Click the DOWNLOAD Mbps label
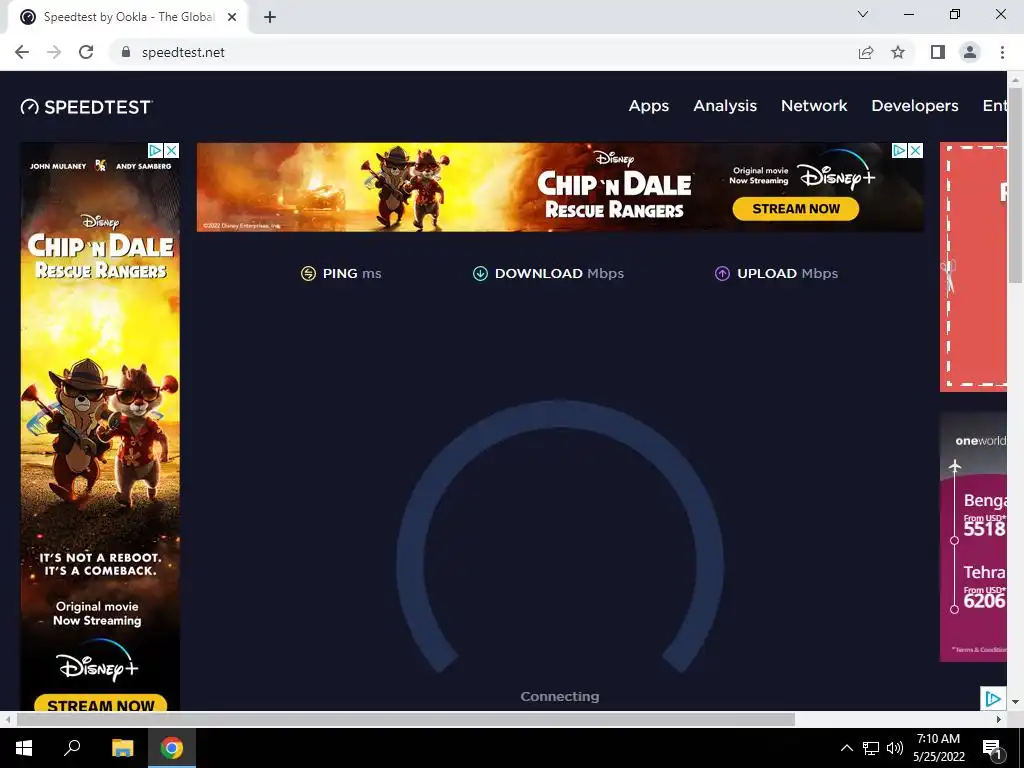 [559, 274]
